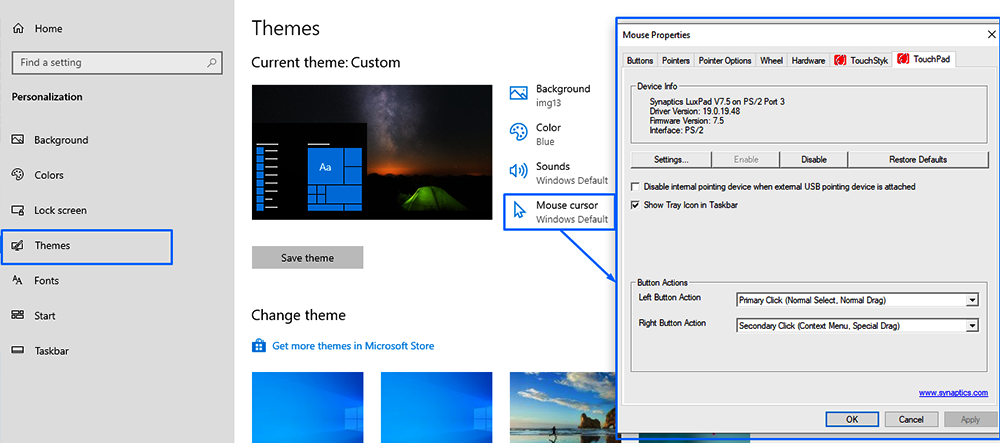The height and width of the screenshot is (443, 1000).
Task: Click the Sounds Windows Default setting text
Action: tap(571, 180)
